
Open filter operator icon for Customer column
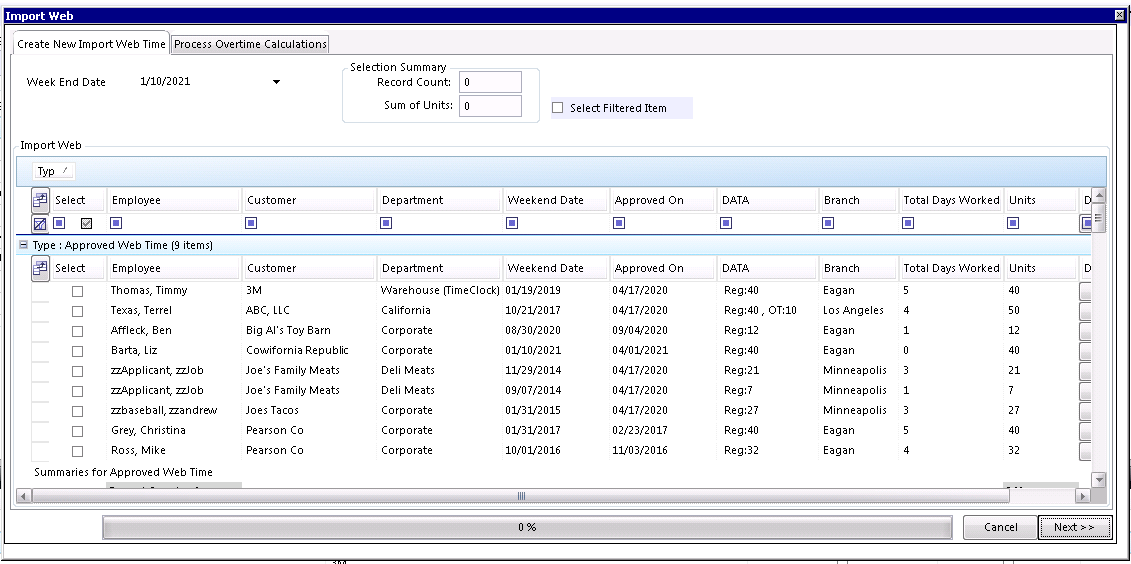coord(251,224)
